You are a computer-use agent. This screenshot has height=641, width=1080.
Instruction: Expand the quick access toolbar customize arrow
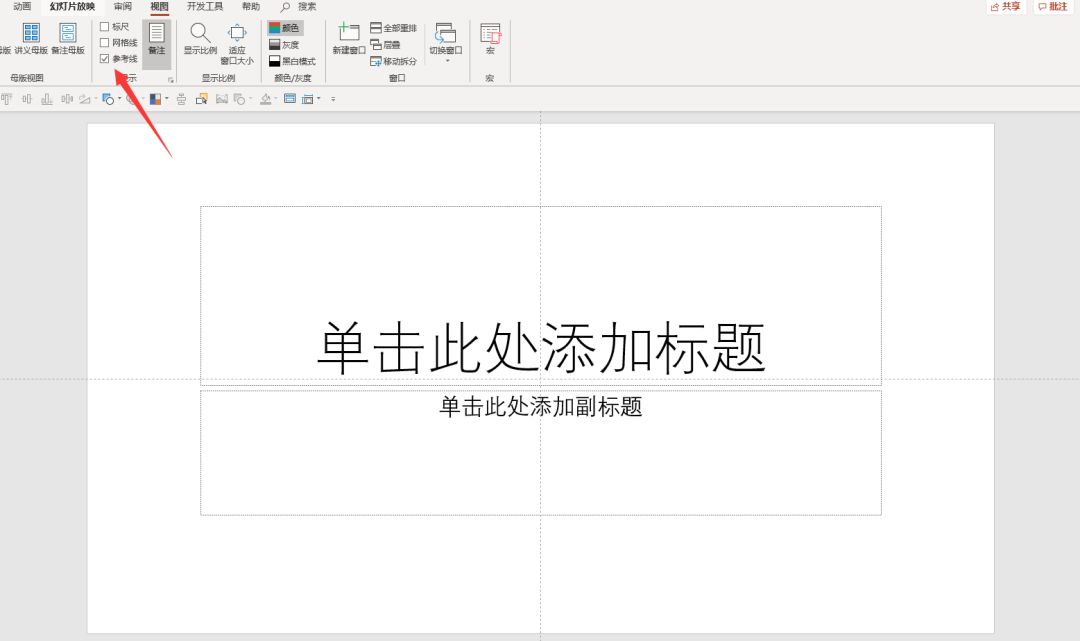click(x=333, y=99)
